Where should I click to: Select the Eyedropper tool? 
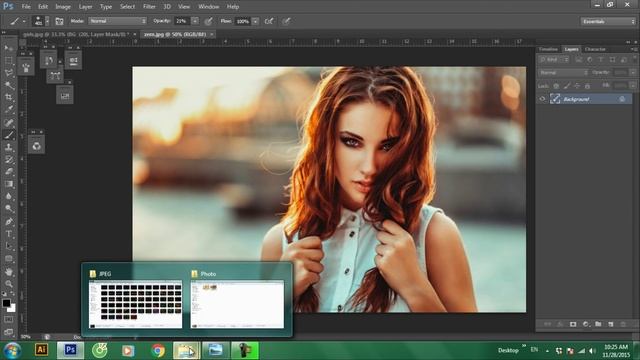coord(9,109)
